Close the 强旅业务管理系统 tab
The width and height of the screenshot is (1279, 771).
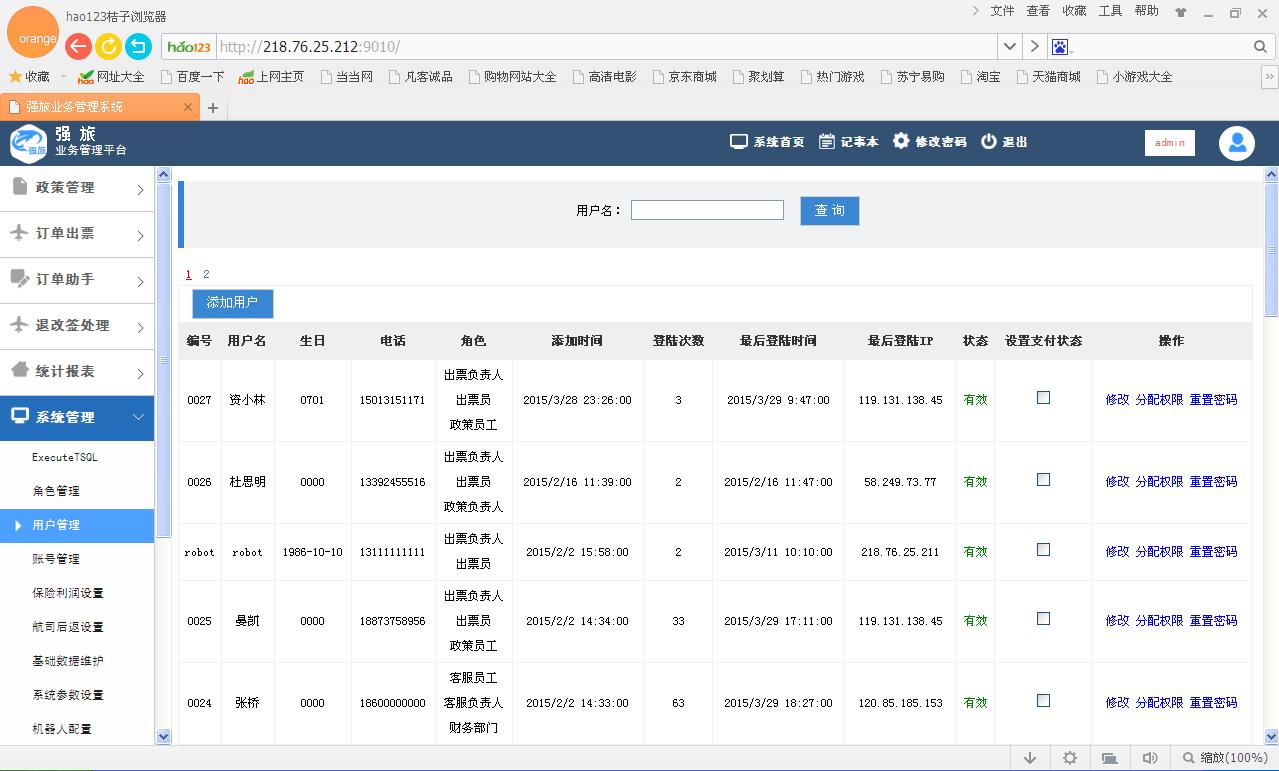(188, 106)
